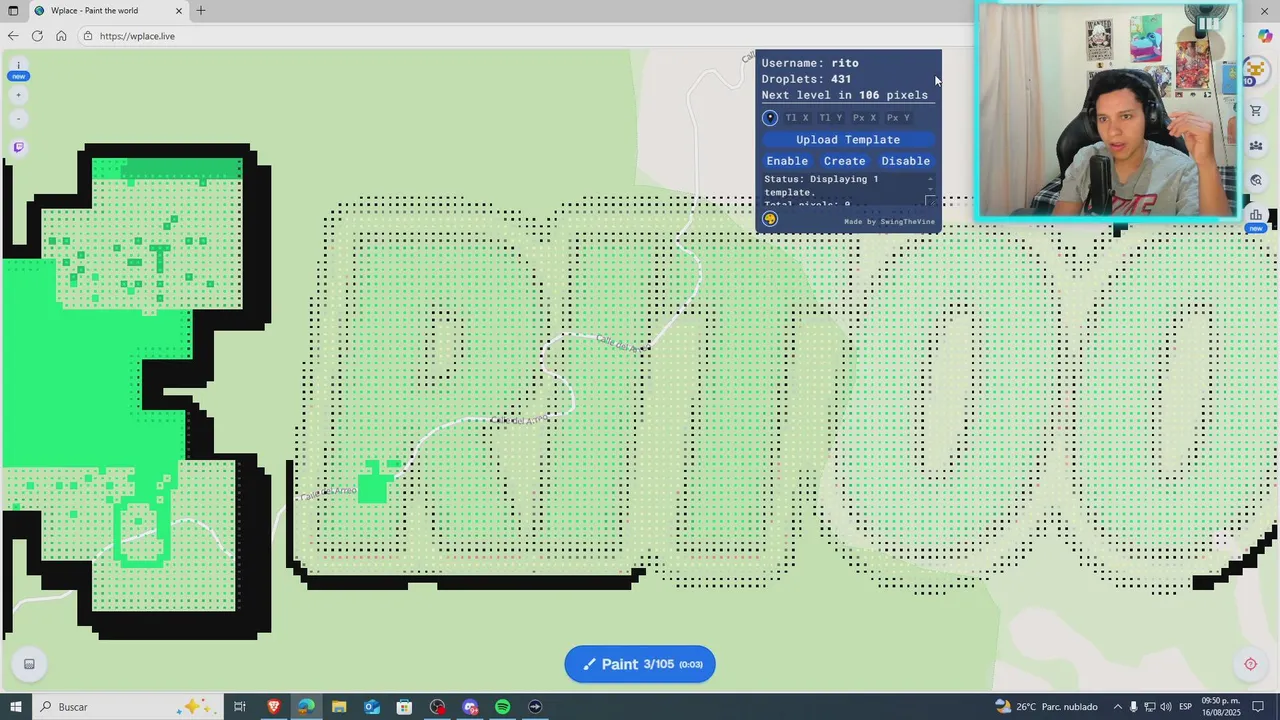This screenshot has width=1280, height=720.
Task: Open the shop cart icon on right sidebar
Action: [x=1256, y=111]
